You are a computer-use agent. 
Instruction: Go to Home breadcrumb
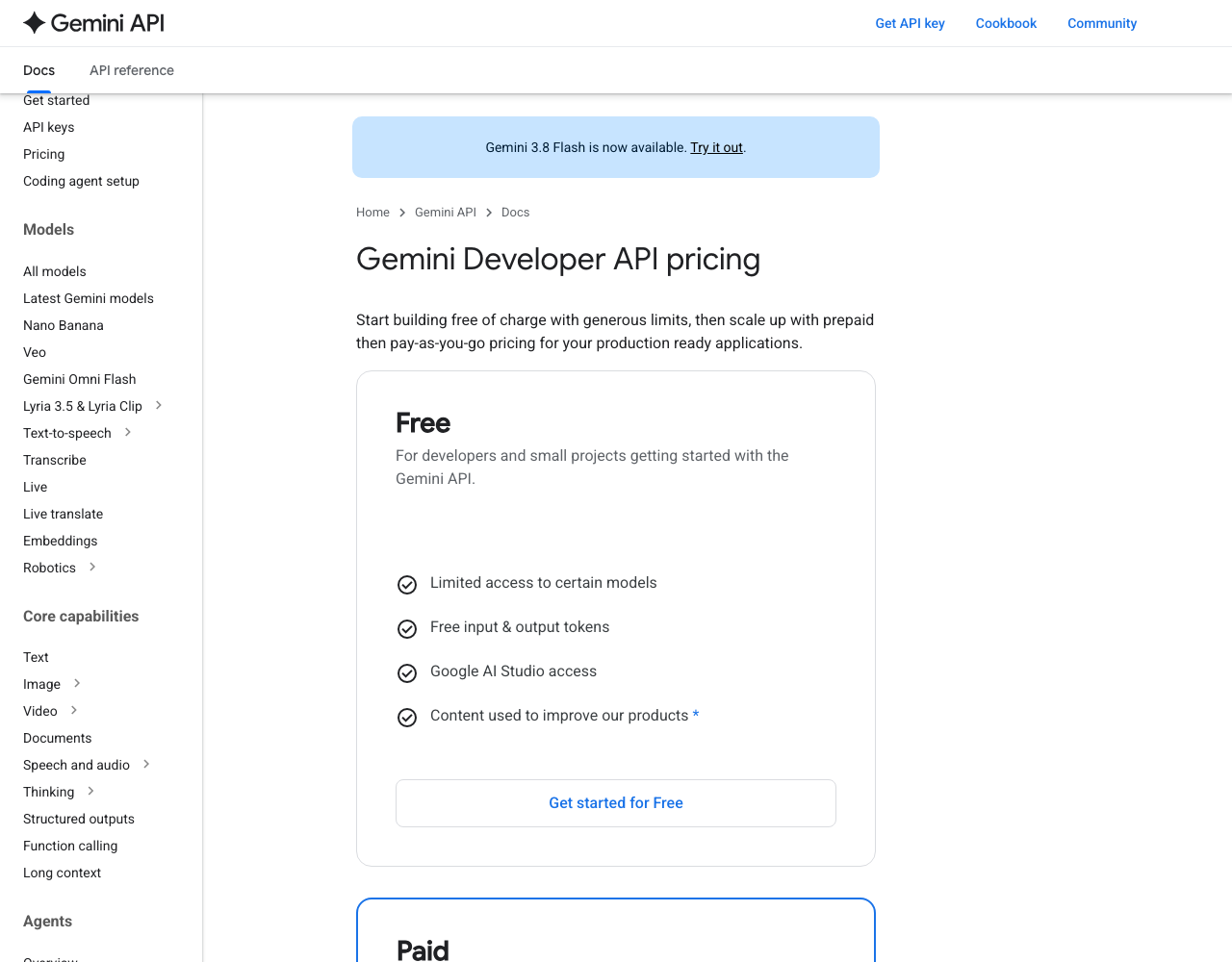(x=372, y=213)
